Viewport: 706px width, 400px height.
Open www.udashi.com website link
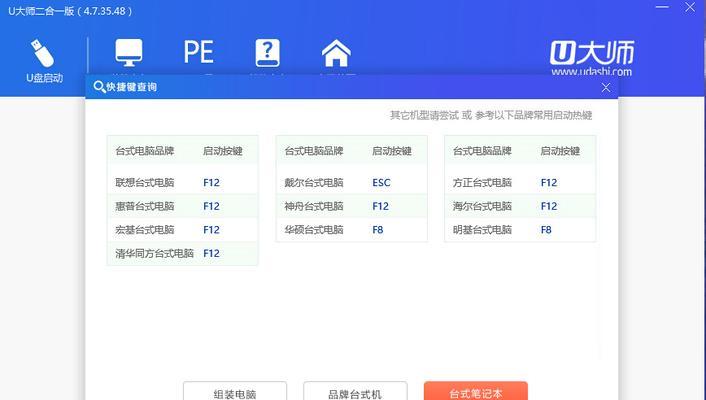point(592,71)
